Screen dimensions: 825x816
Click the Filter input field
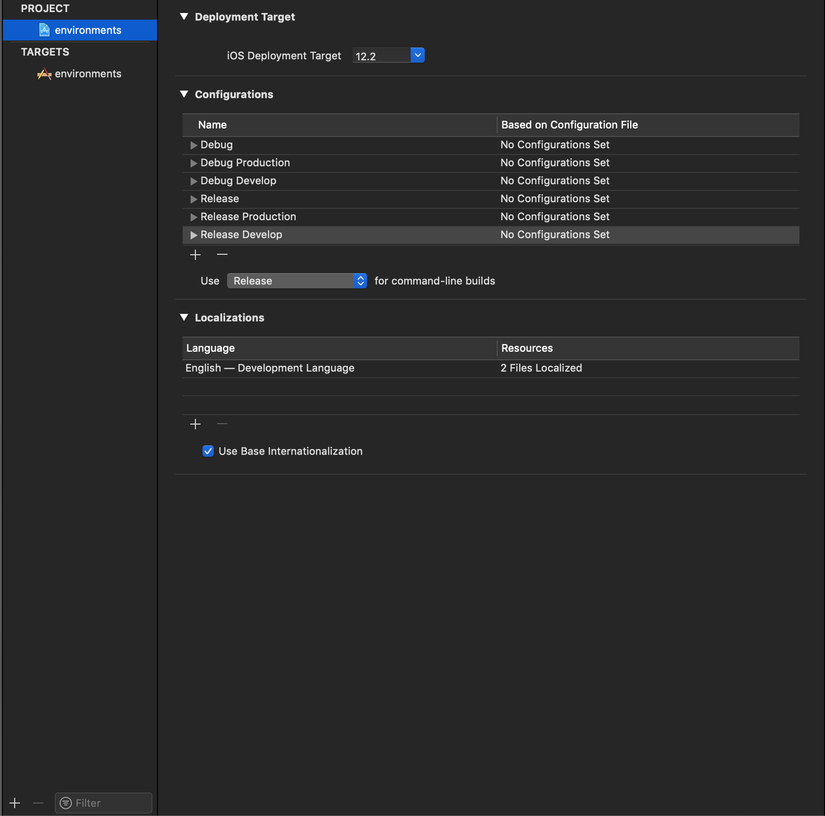pyautogui.click(x=104, y=803)
